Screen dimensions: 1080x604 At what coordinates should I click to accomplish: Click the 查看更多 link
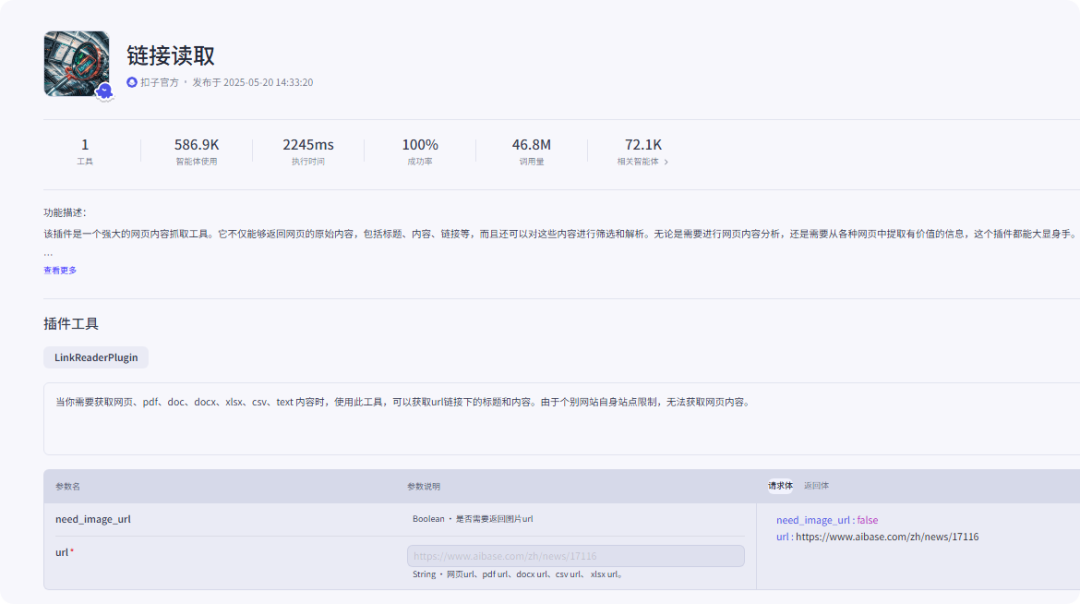pos(60,270)
